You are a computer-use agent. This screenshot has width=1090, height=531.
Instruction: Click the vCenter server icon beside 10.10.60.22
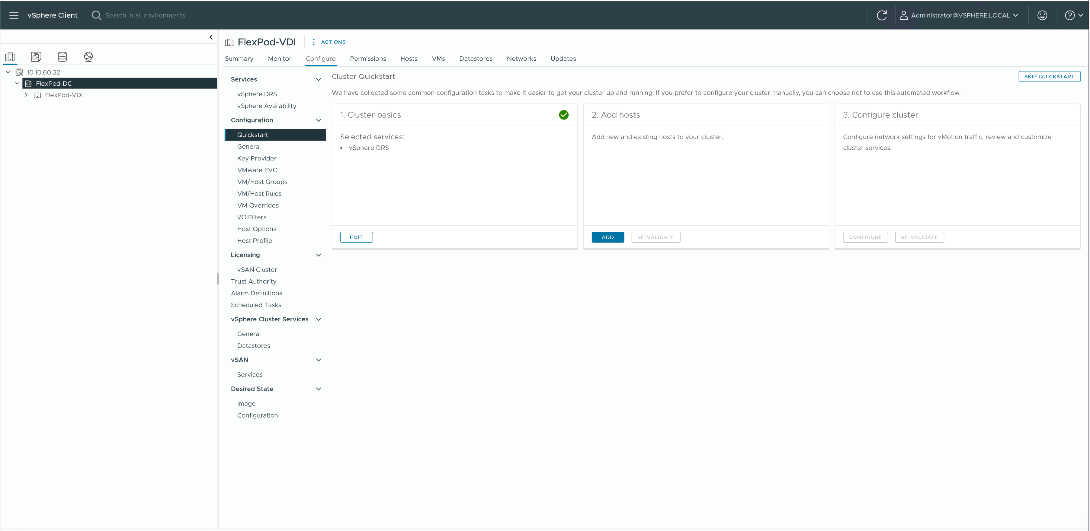pyautogui.click(x=19, y=72)
